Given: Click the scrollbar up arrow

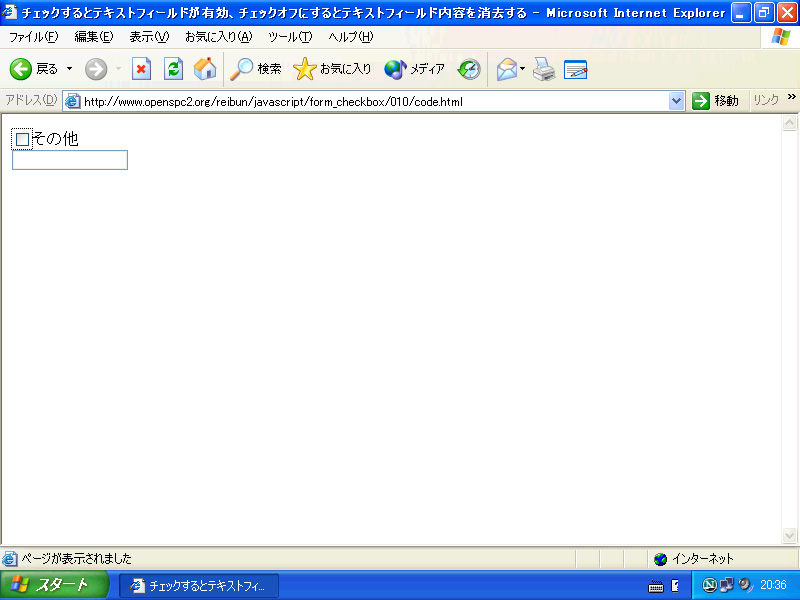Looking at the screenshot, I should tap(789, 122).
